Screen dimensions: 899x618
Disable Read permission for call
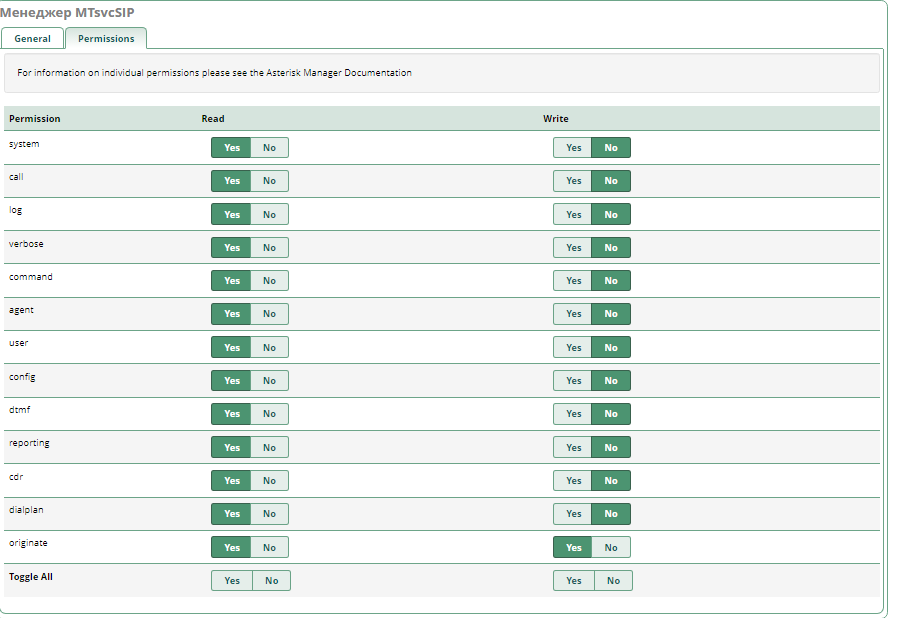tap(269, 181)
